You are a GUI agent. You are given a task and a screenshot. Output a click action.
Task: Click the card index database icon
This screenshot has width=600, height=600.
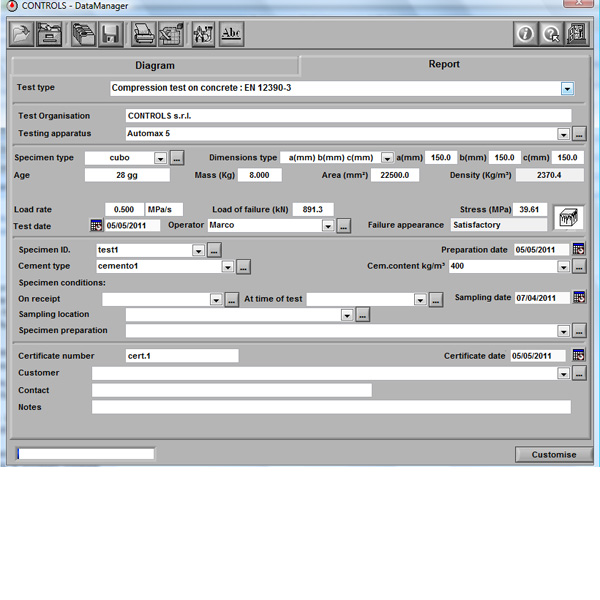tap(83, 34)
